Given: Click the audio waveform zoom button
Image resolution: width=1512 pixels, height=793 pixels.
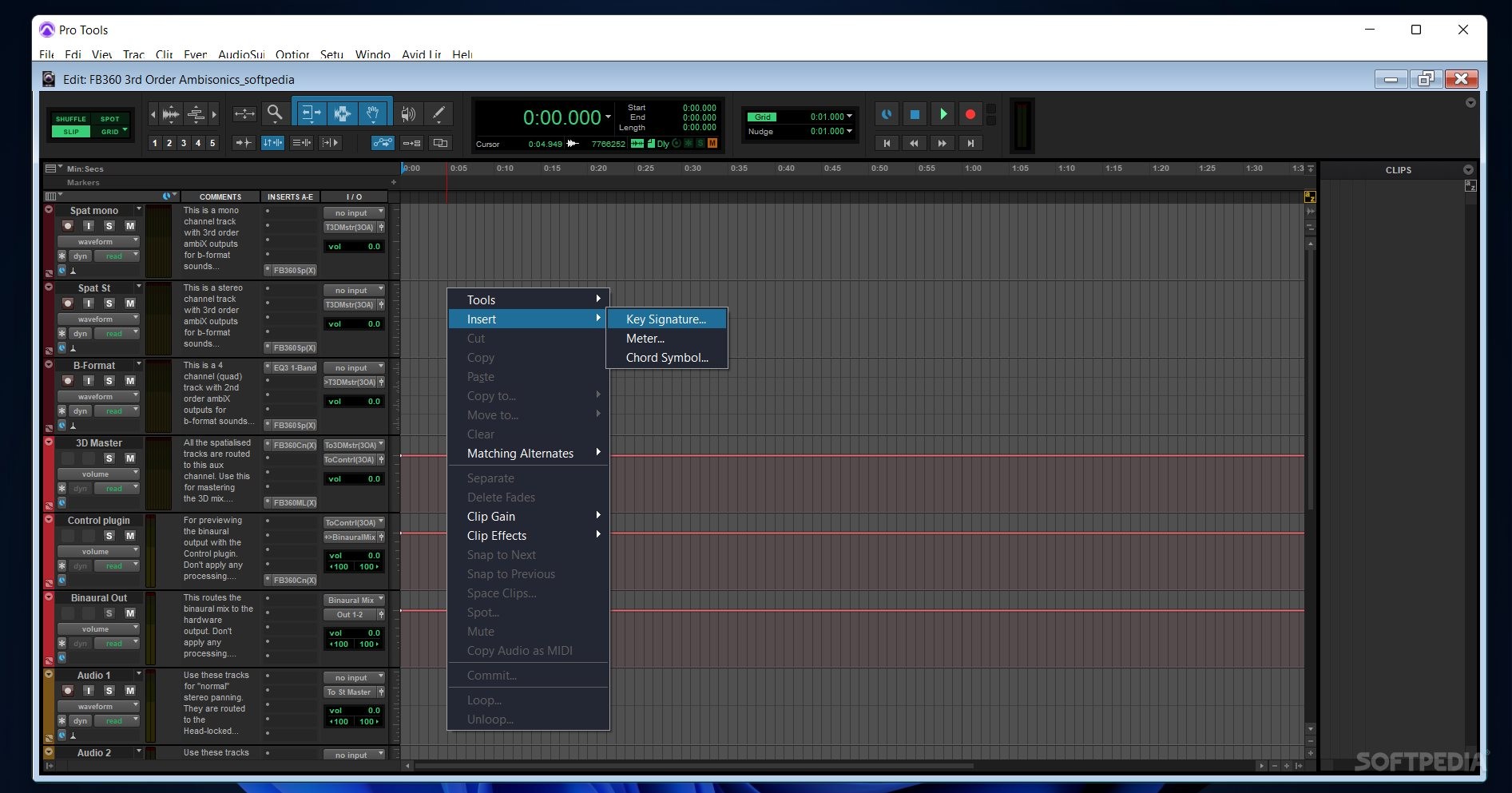Looking at the screenshot, I should 171,114.
